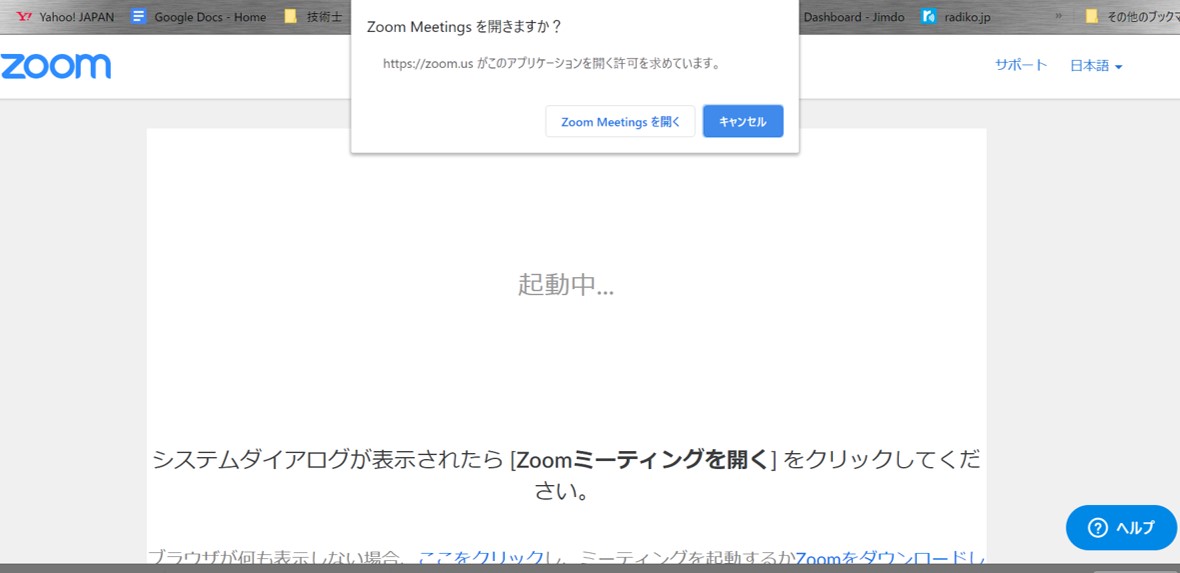Open the 技術士 bookmark folder

(314, 17)
